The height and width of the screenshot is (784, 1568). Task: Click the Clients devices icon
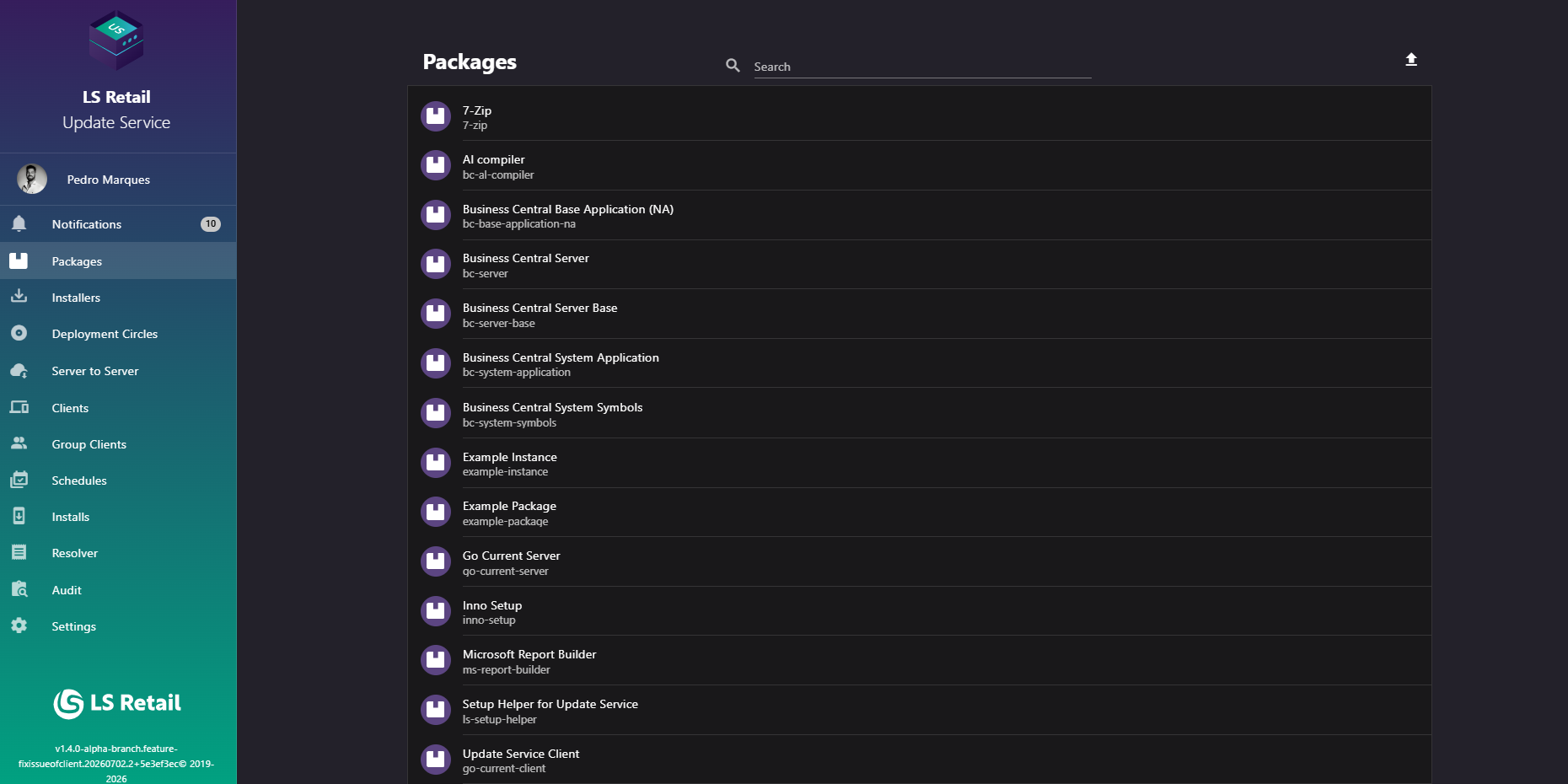(x=19, y=407)
